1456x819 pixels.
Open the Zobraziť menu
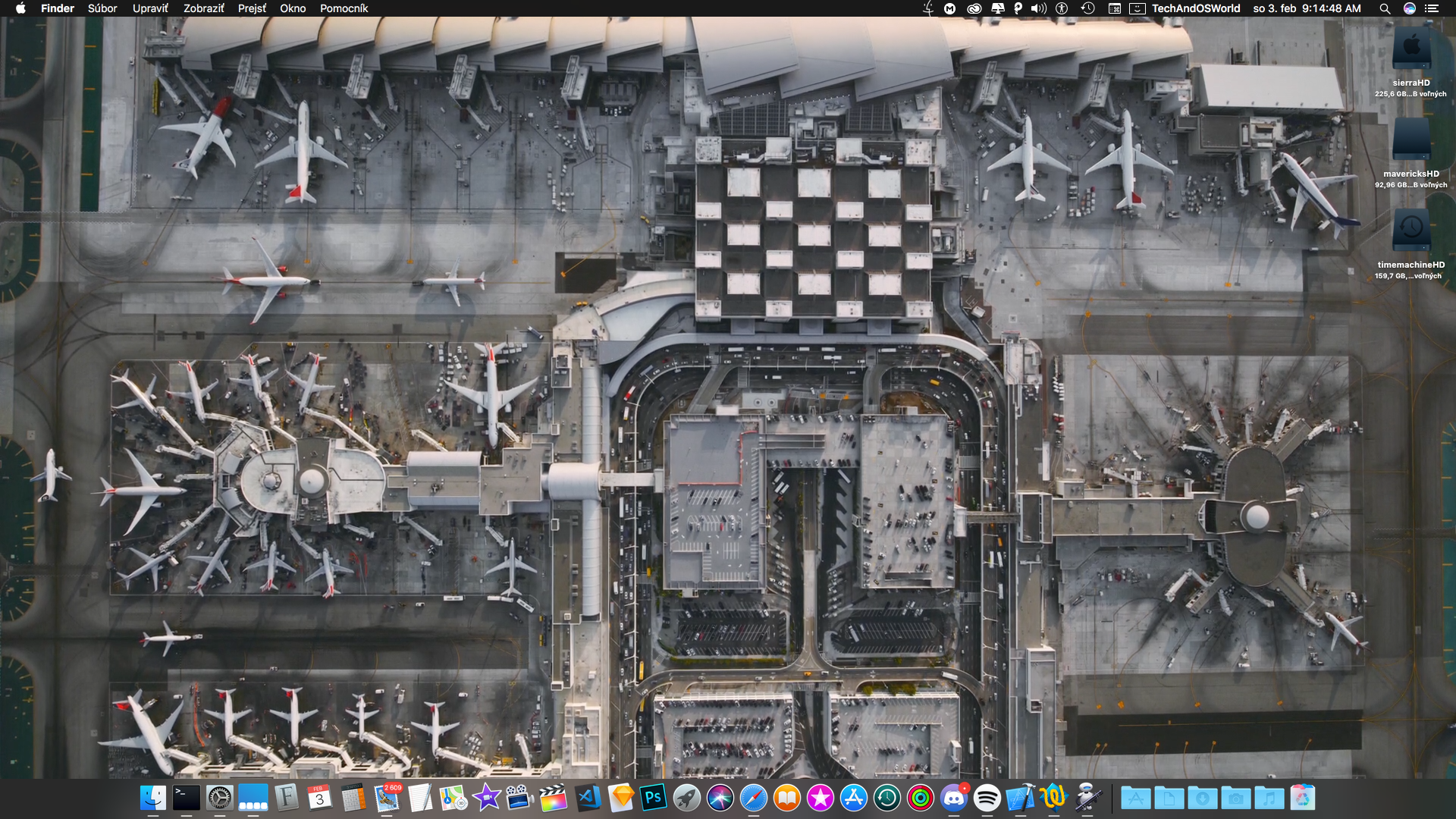(203, 8)
